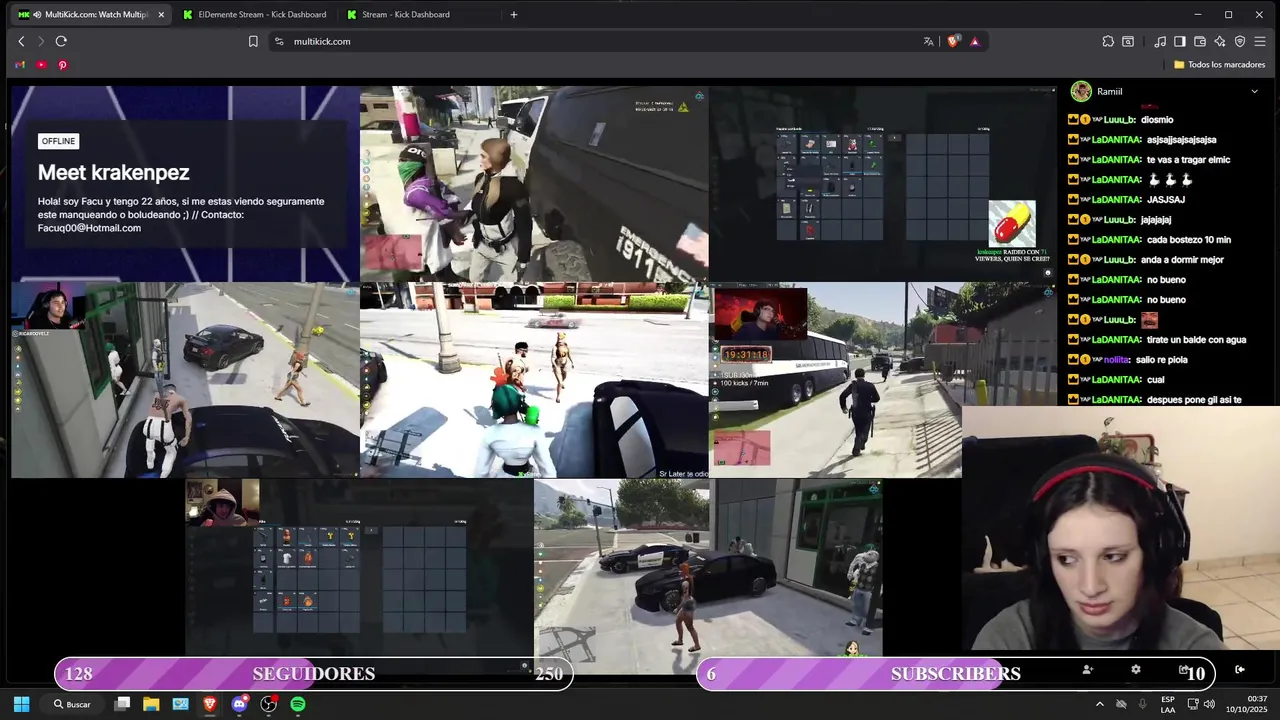Open Leo AI sparkle icon
This screenshot has width=1280, height=720.
pos(1220,41)
